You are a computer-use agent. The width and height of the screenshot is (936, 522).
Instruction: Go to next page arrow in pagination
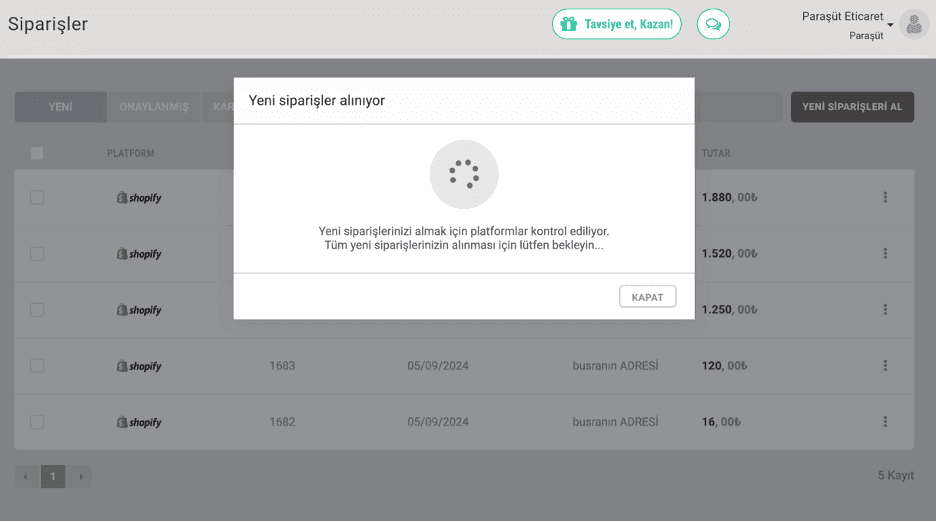pos(80,477)
